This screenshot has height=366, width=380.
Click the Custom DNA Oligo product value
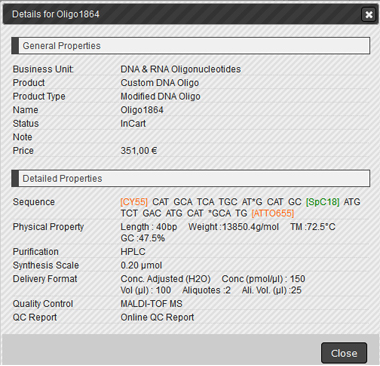click(x=160, y=83)
